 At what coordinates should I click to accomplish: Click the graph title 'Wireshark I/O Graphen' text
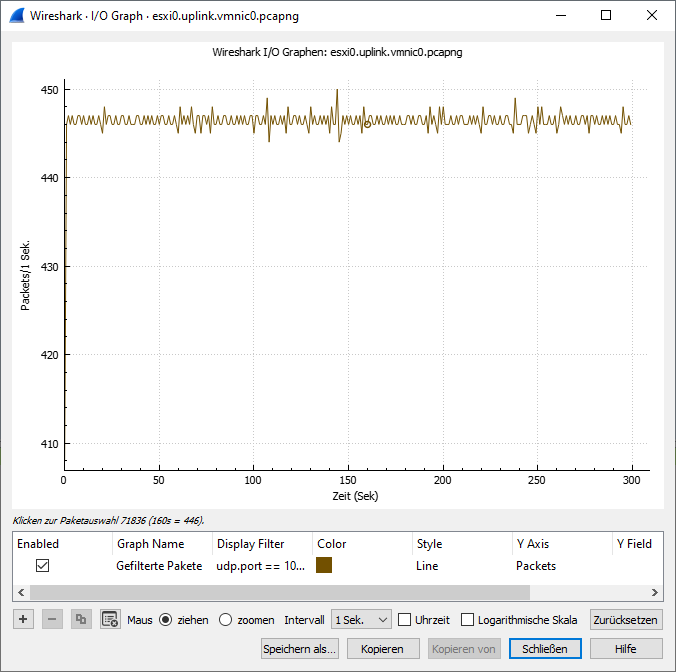tap(337, 52)
